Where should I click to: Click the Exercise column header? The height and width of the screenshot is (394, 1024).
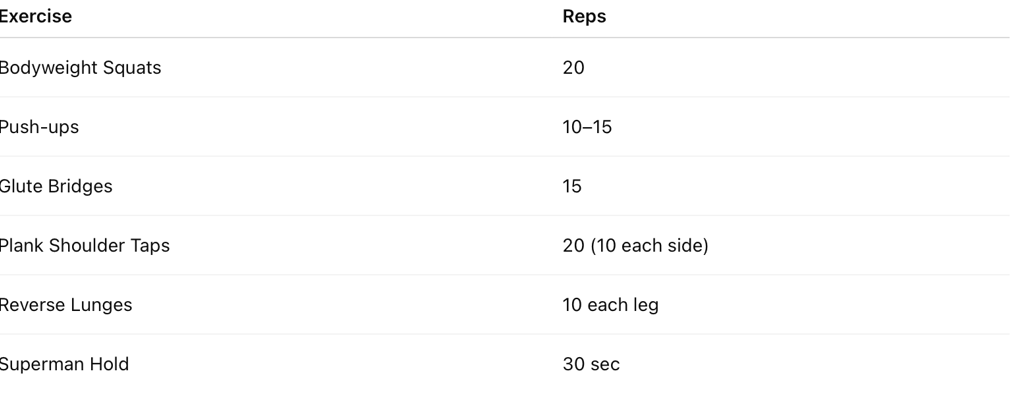click(35, 16)
